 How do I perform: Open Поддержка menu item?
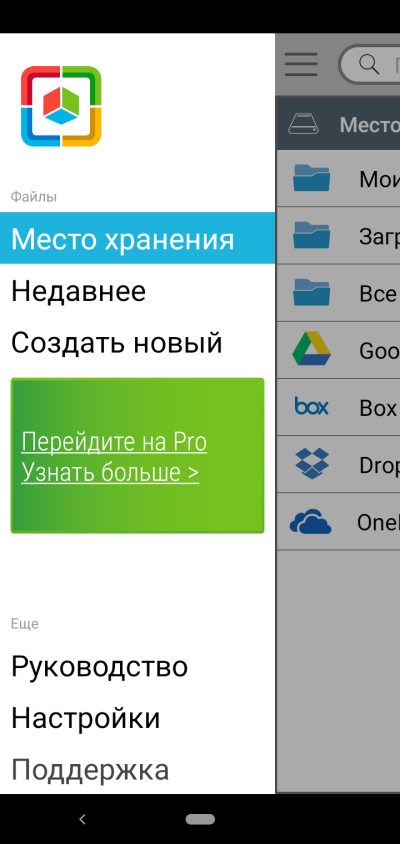pos(90,770)
